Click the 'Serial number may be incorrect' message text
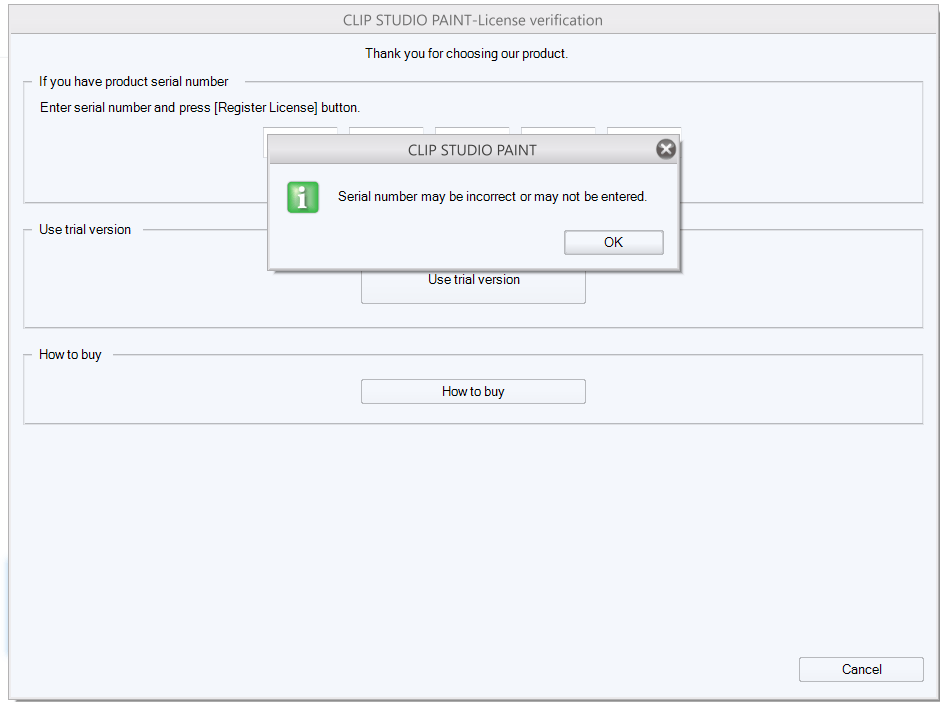The width and height of the screenshot is (940, 702). pos(492,197)
